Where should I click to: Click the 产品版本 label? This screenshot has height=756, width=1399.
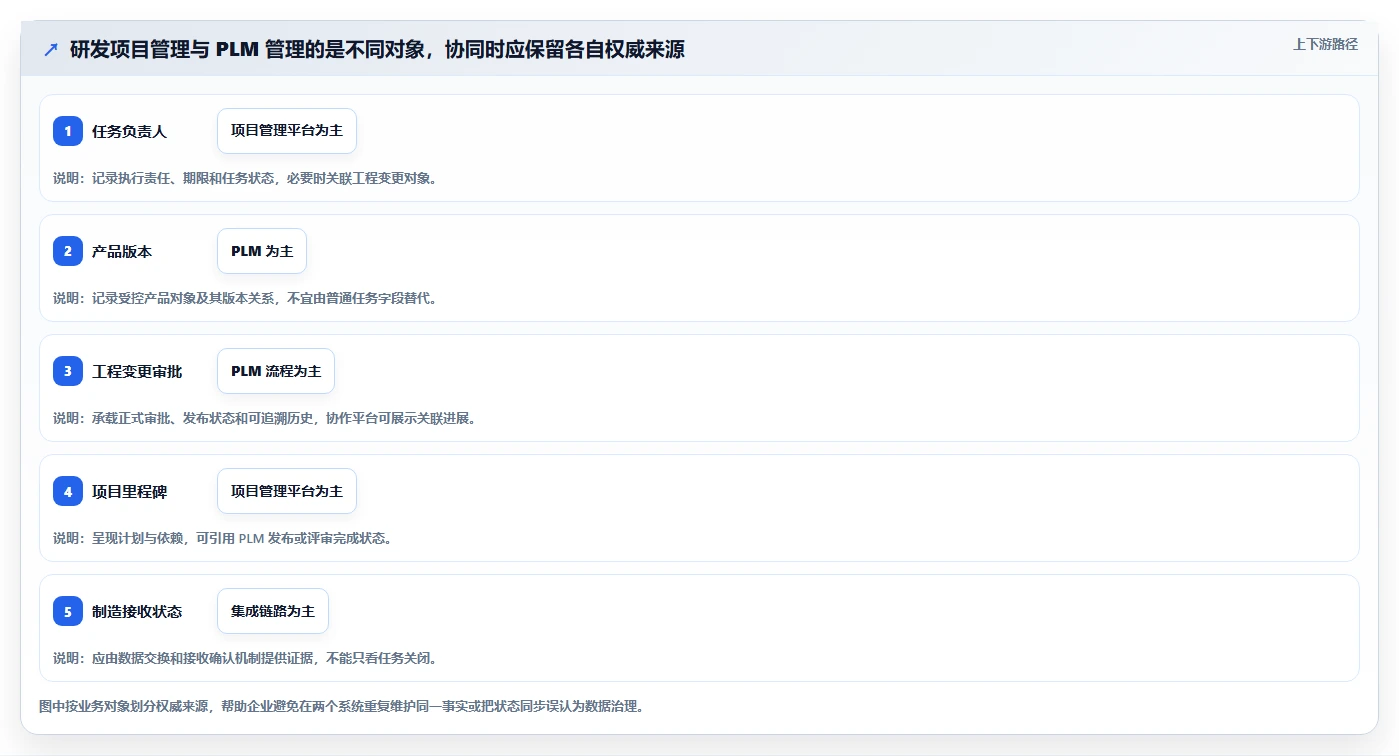tap(122, 251)
